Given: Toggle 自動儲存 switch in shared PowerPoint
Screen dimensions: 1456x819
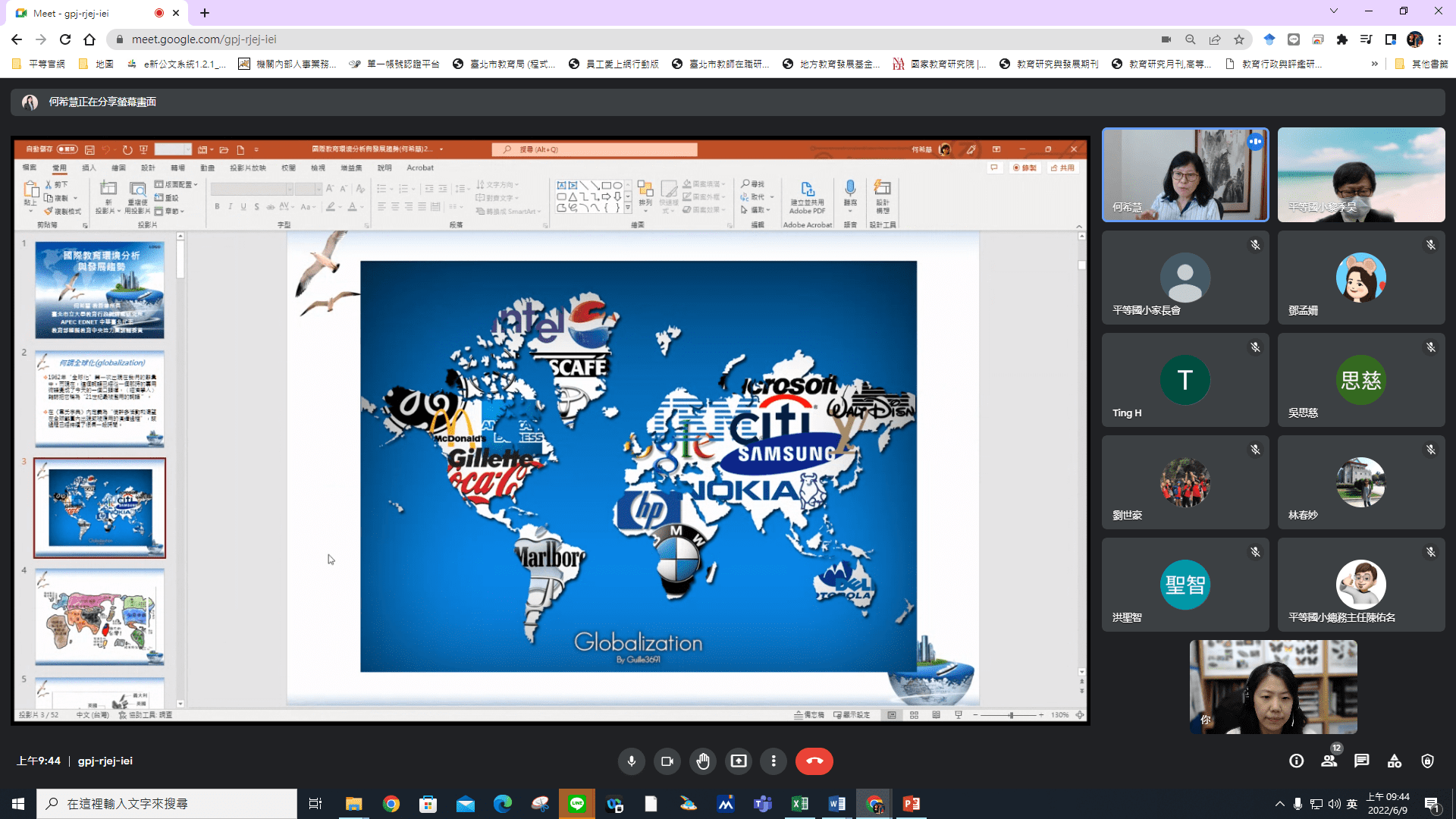Looking at the screenshot, I should pyautogui.click(x=67, y=149).
